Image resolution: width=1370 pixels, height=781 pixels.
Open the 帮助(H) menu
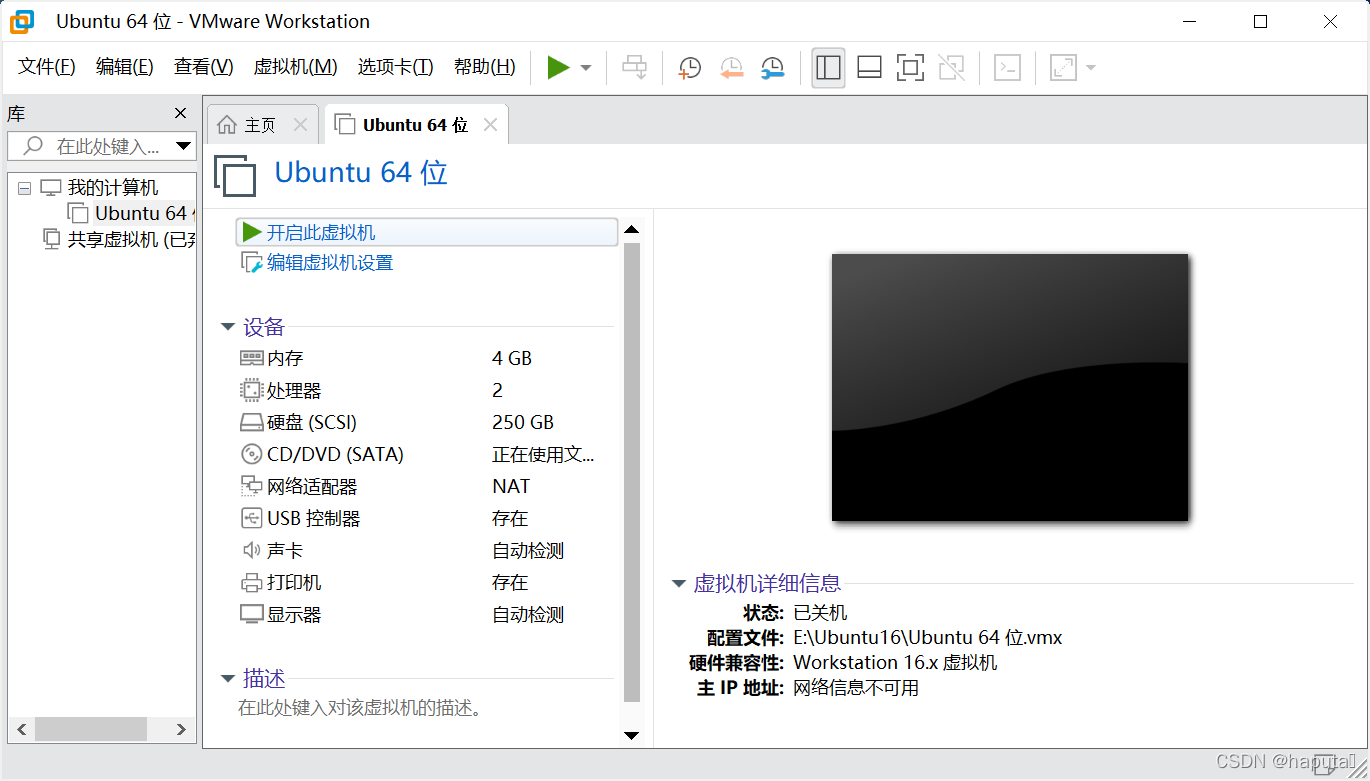(485, 67)
